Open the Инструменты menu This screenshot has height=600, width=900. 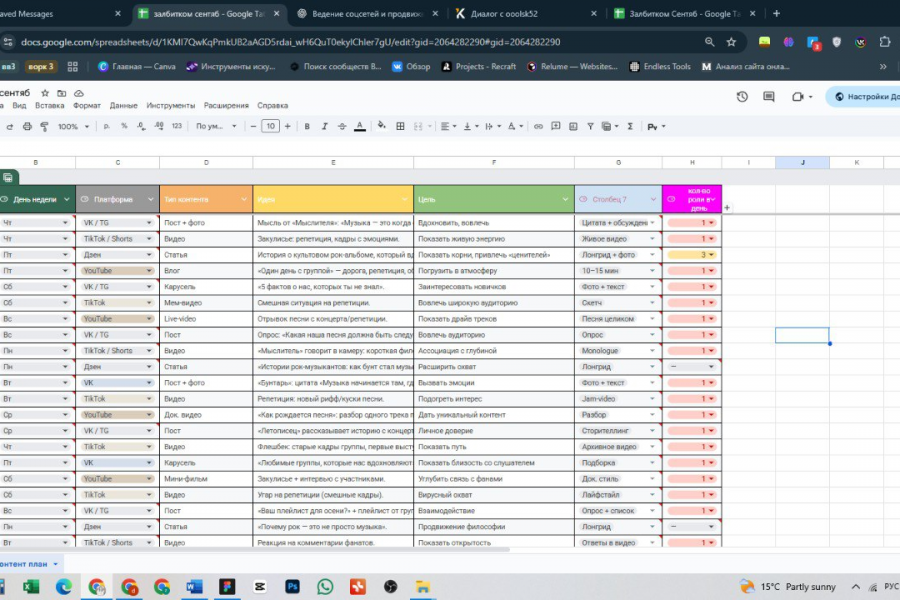coord(170,106)
